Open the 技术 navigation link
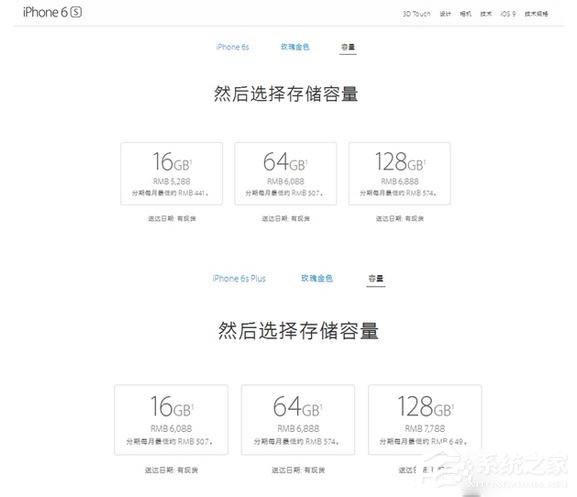This screenshot has height=497, width=577. point(486,14)
